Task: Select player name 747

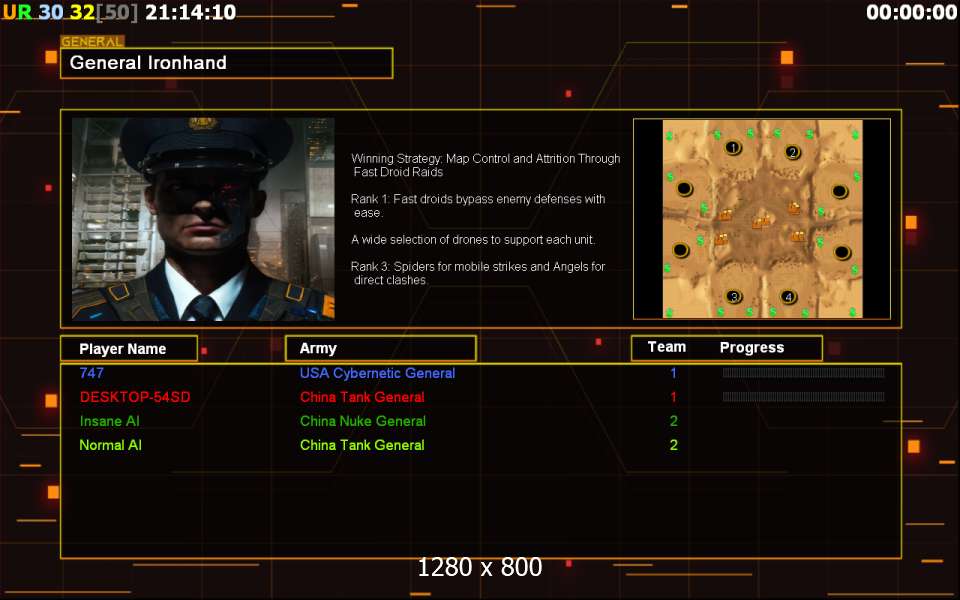Action: (91, 373)
